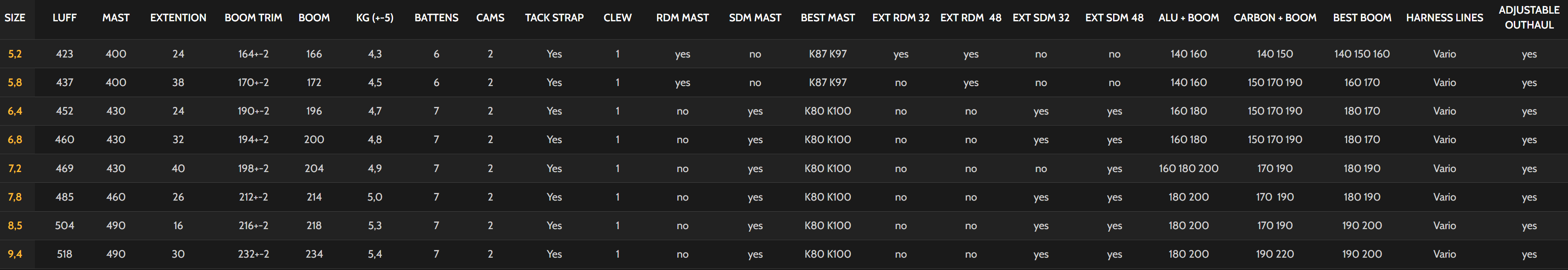
Task: Click the SIZE column header
Action: tap(15, 17)
